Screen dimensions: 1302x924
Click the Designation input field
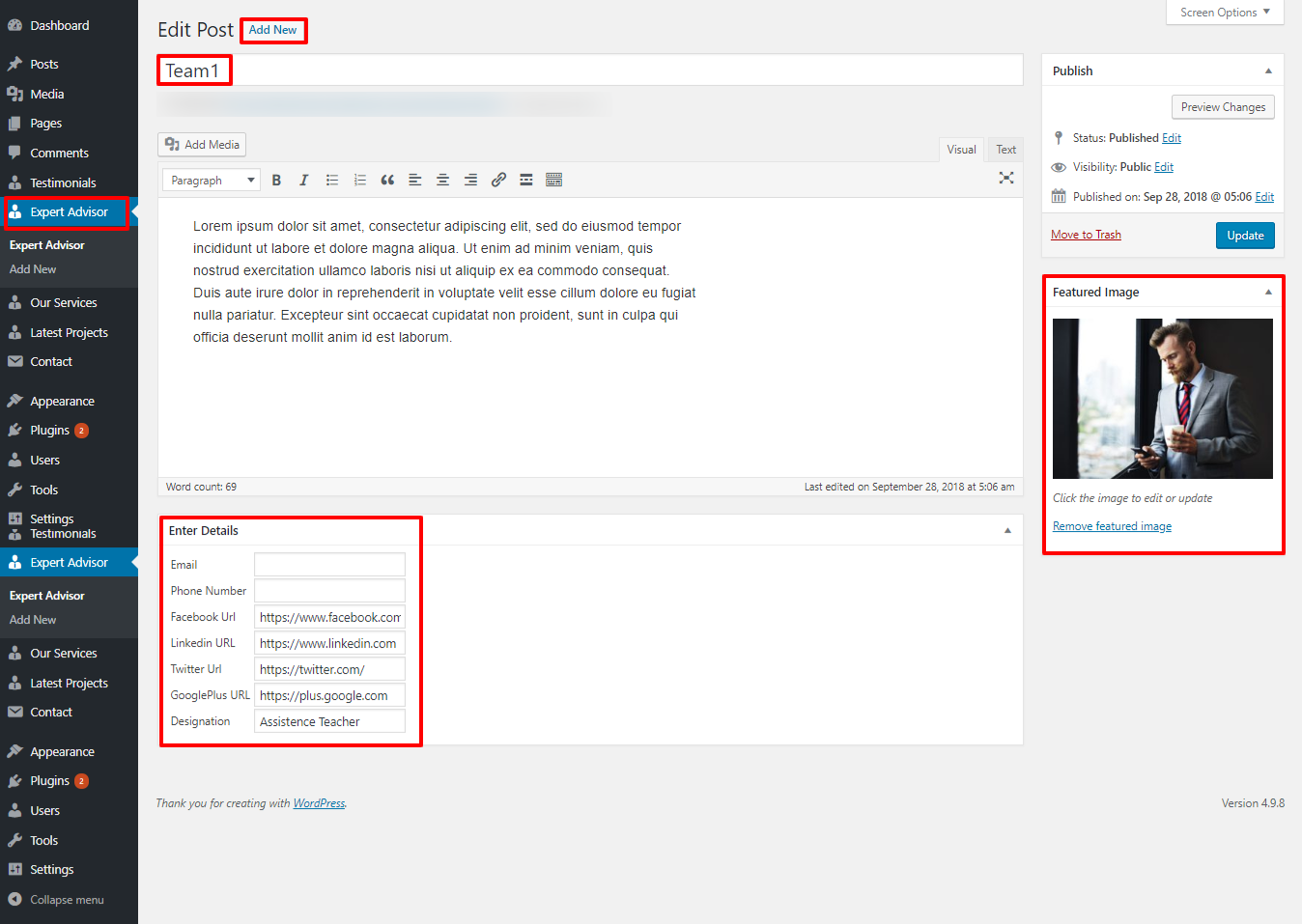(x=329, y=721)
